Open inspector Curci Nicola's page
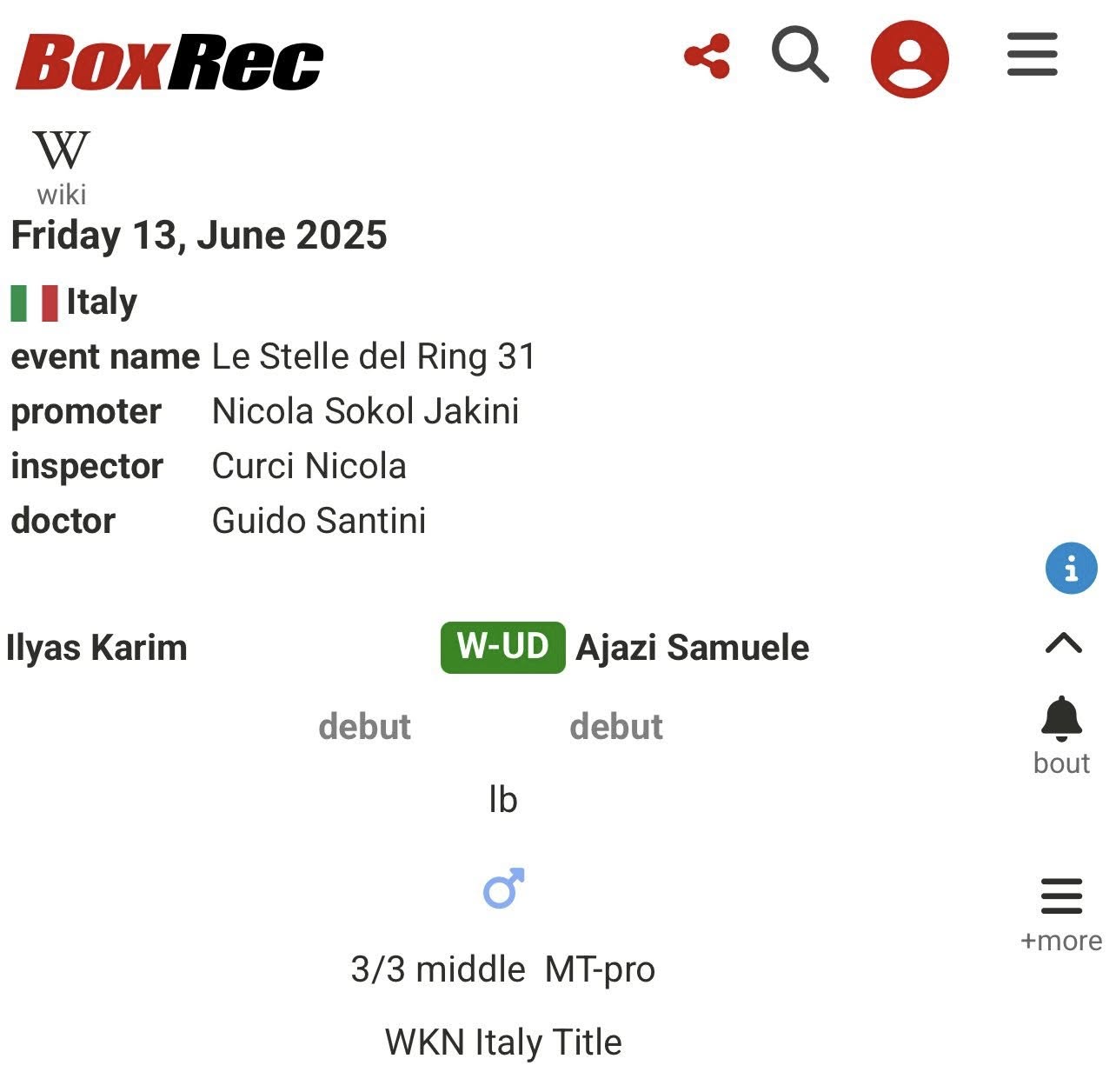Viewport: 1116px width, 1092px height. click(309, 466)
